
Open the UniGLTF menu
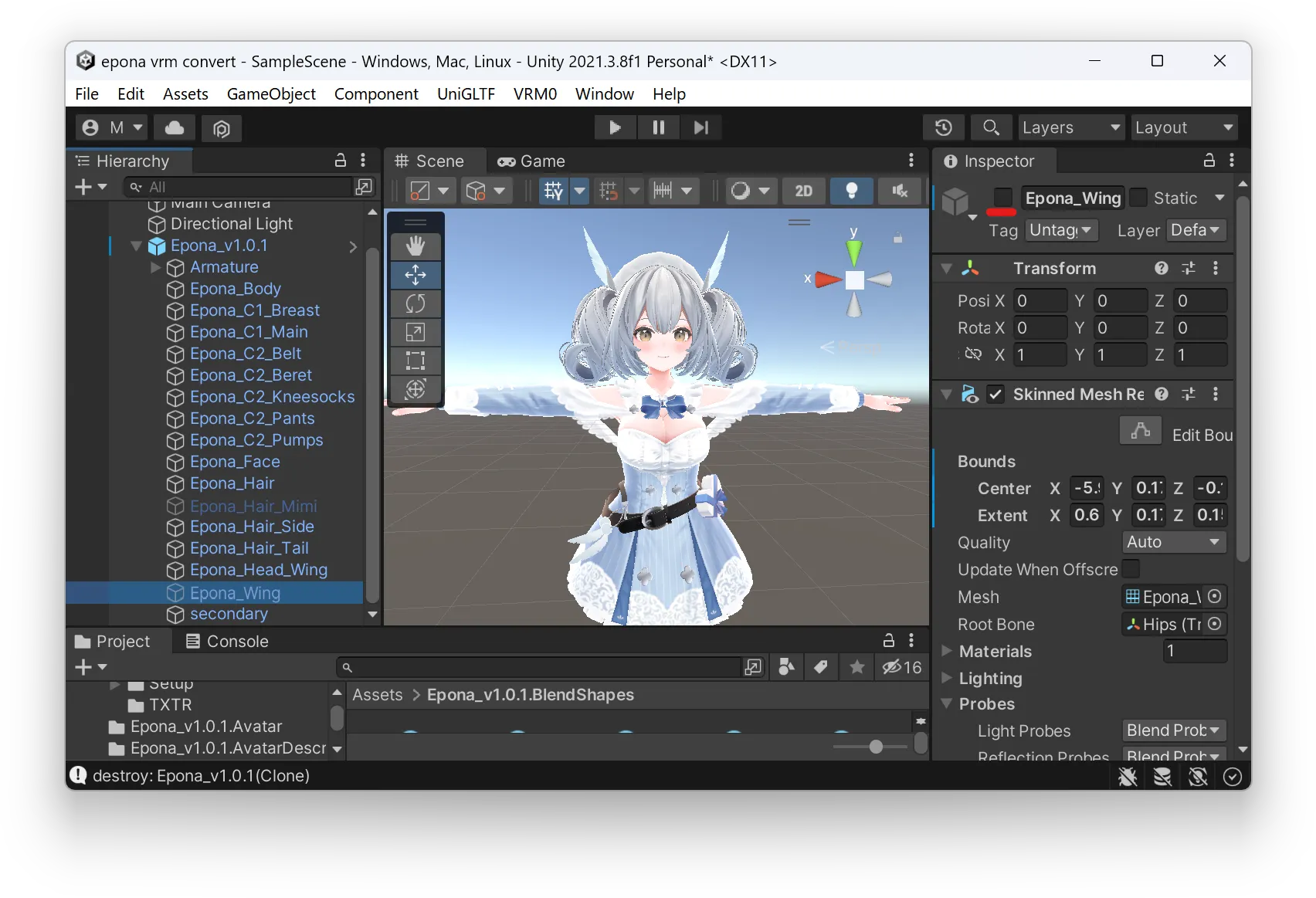click(466, 94)
